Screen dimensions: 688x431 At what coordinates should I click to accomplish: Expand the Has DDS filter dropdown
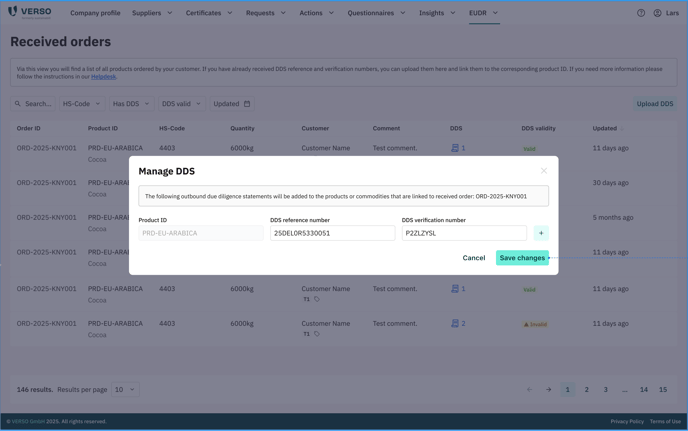pos(131,104)
